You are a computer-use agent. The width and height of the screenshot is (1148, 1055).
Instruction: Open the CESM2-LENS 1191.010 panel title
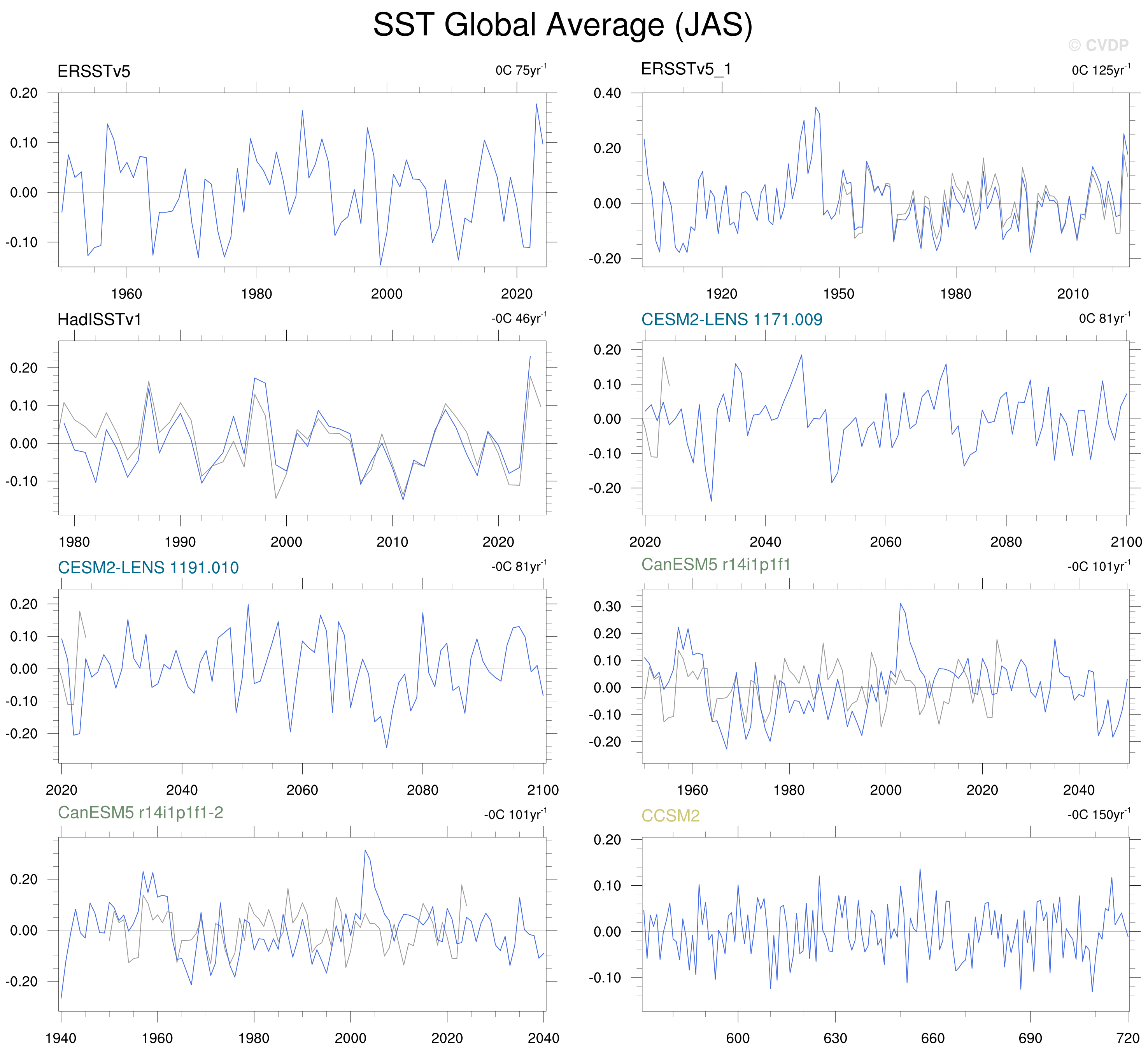pos(148,567)
